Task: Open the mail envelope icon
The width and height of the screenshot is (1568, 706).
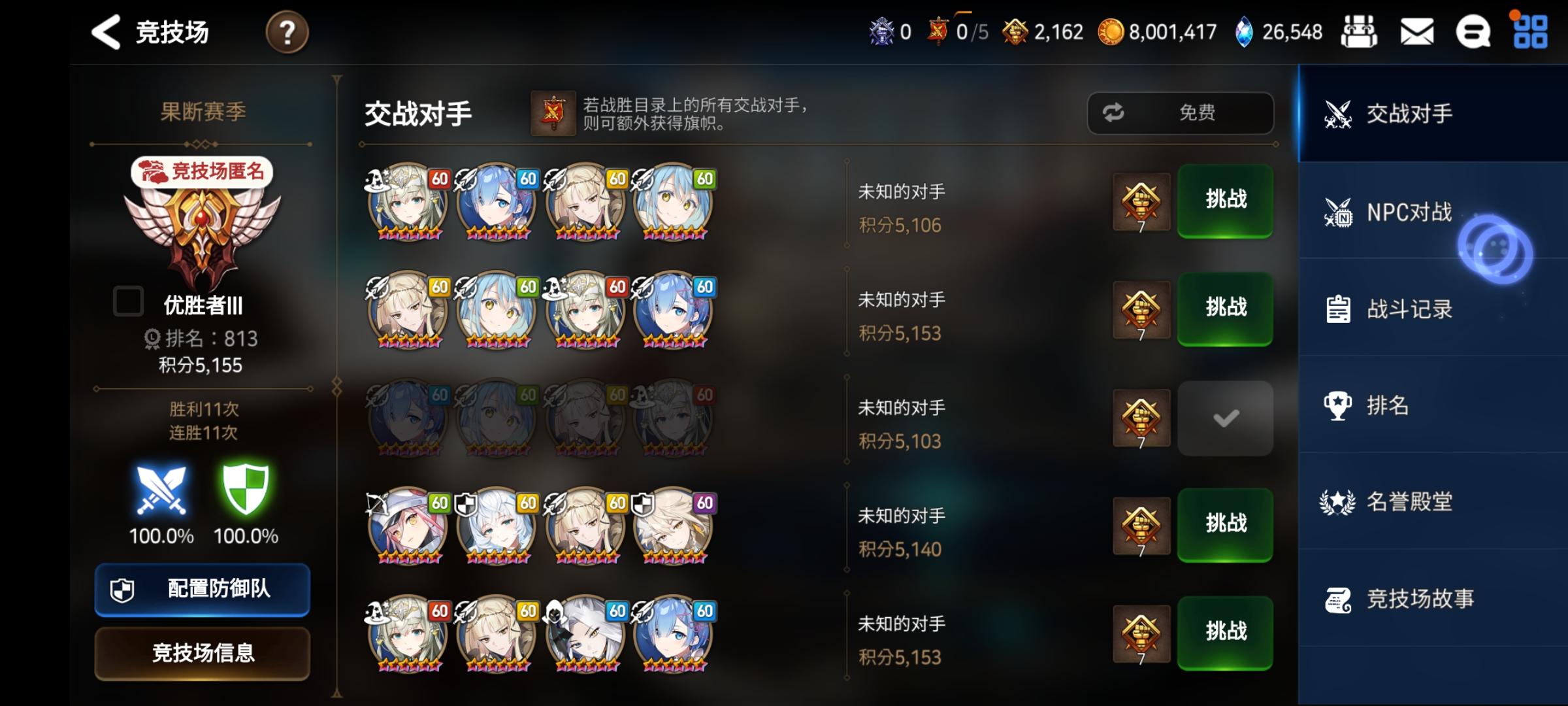Action: pyautogui.click(x=1416, y=32)
